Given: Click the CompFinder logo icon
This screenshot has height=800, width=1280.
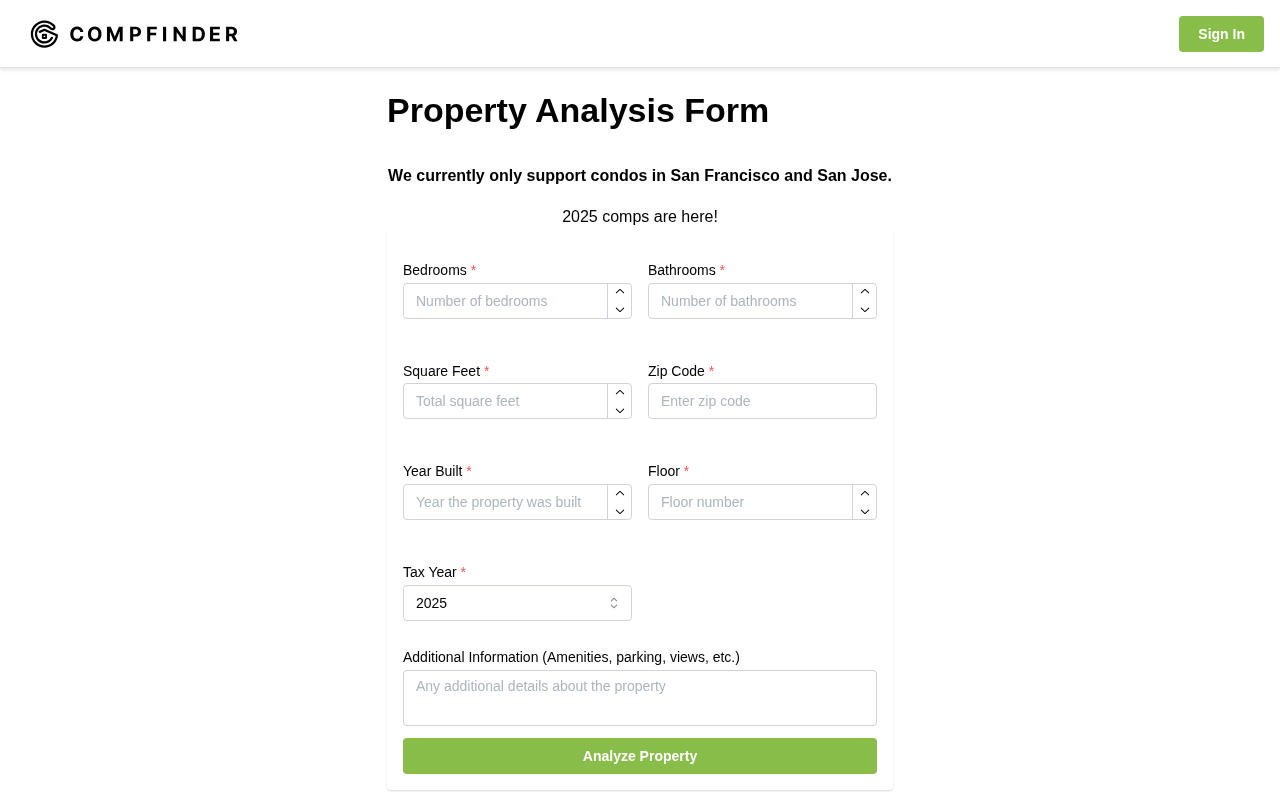Looking at the screenshot, I should pyautogui.click(x=44, y=34).
